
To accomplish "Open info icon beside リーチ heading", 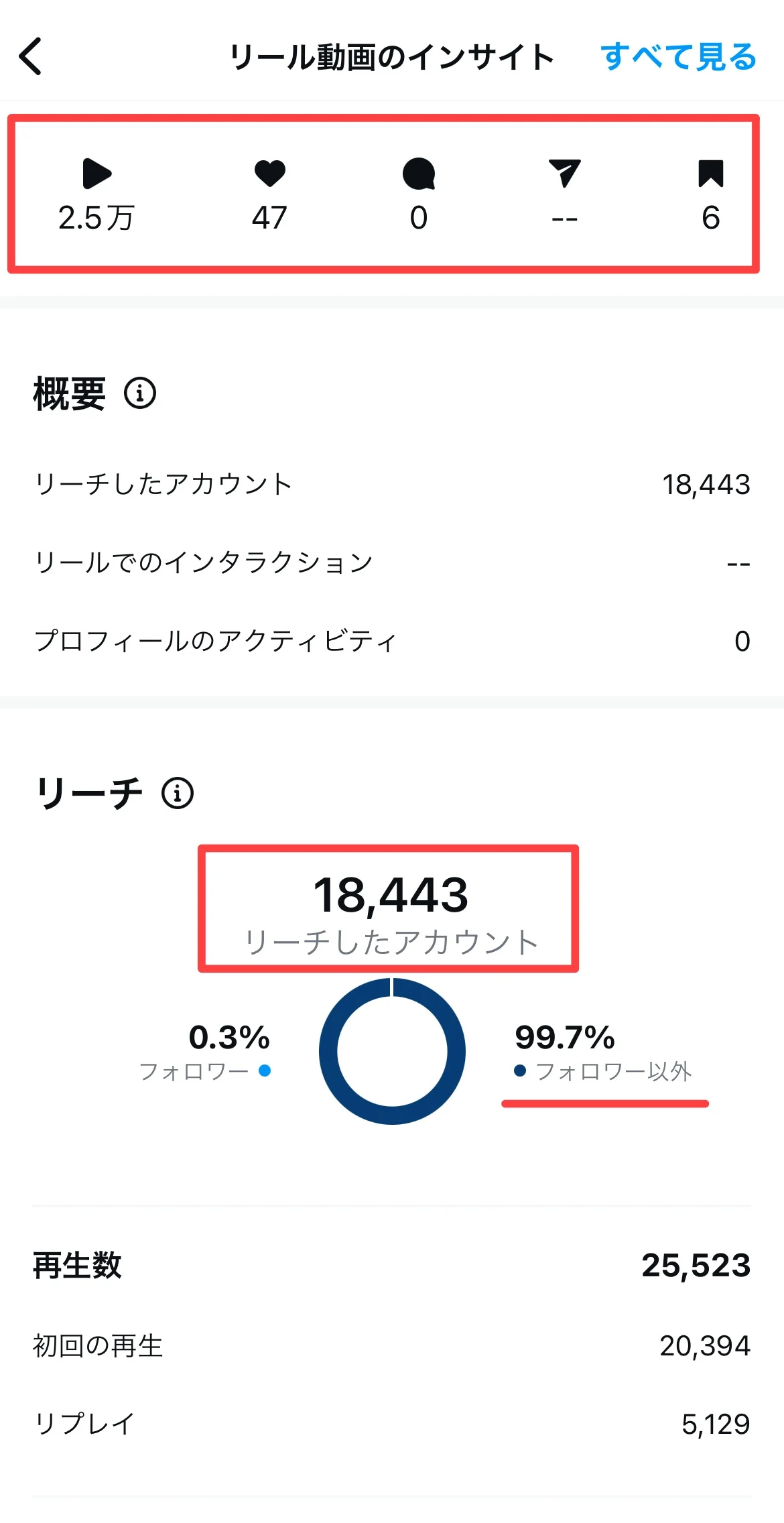I will pos(178,794).
